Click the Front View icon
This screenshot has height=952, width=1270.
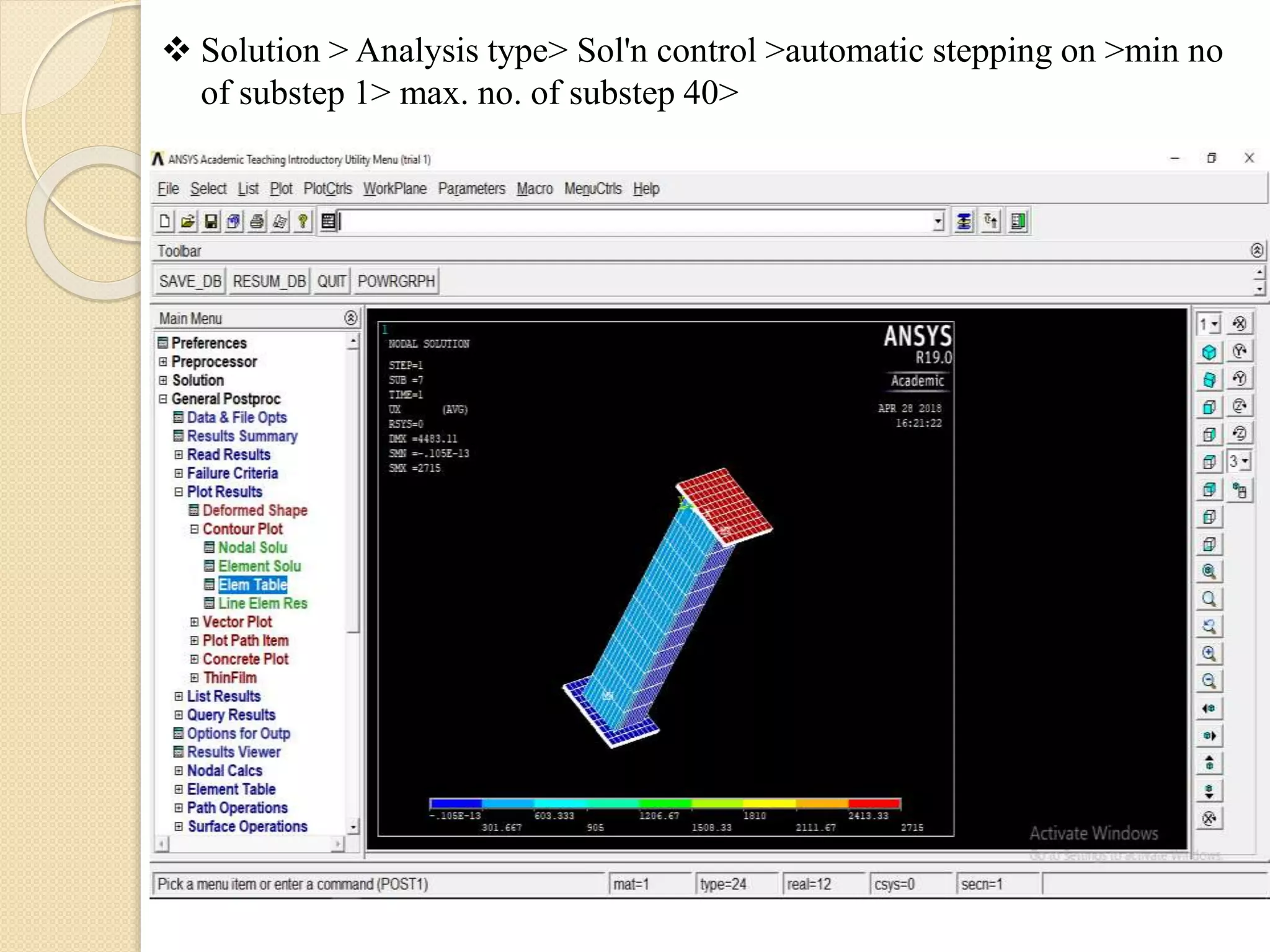(1209, 407)
